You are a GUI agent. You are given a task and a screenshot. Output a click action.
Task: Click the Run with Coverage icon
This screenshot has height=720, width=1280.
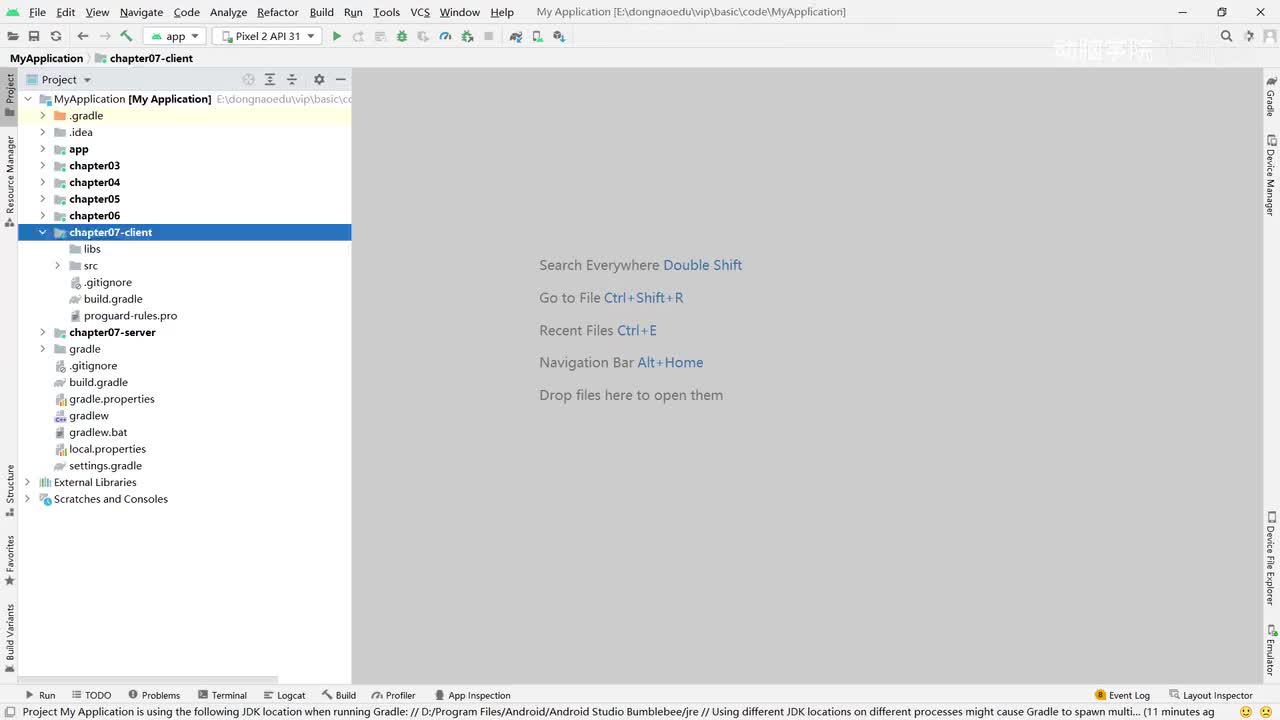coord(424,36)
